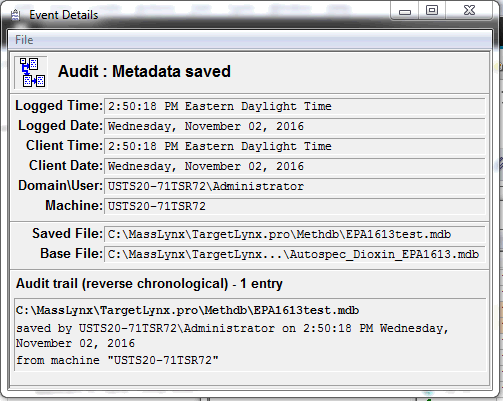The image size is (503, 401).
Task: Click the 'Saved File:' label
Action: pos(67,234)
